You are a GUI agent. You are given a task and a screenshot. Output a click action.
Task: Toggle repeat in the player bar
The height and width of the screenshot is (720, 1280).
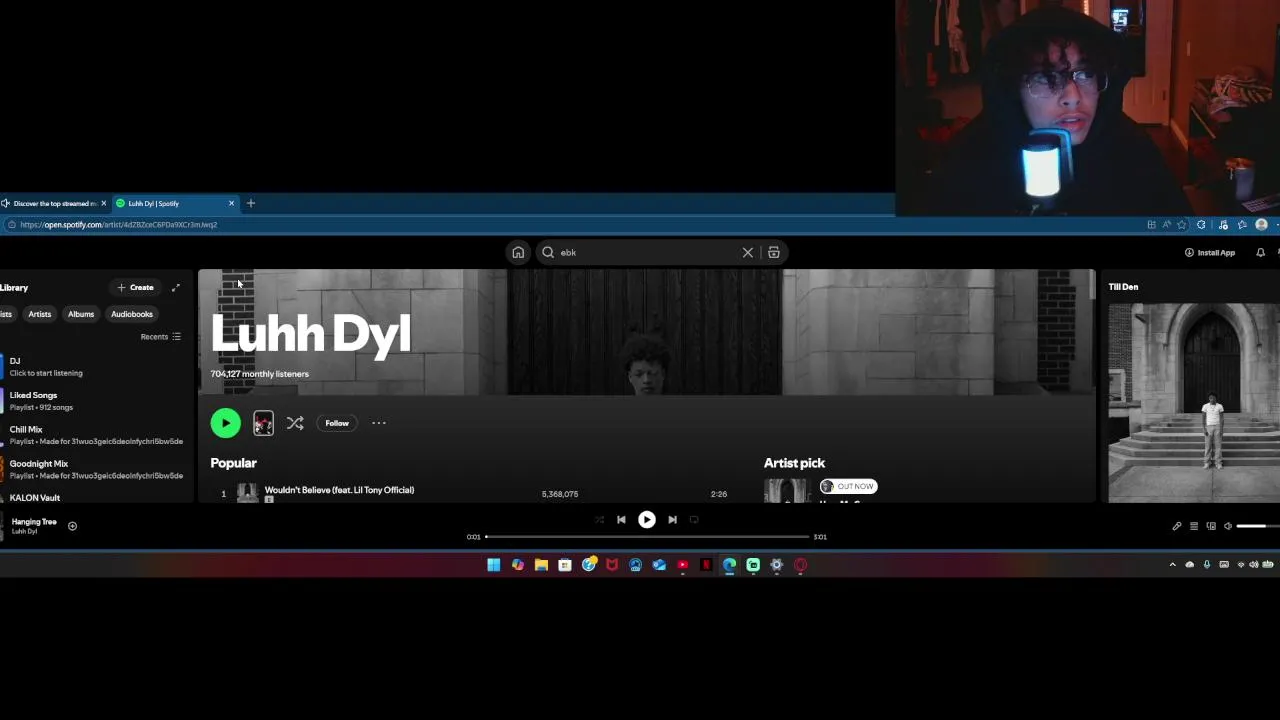(694, 520)
